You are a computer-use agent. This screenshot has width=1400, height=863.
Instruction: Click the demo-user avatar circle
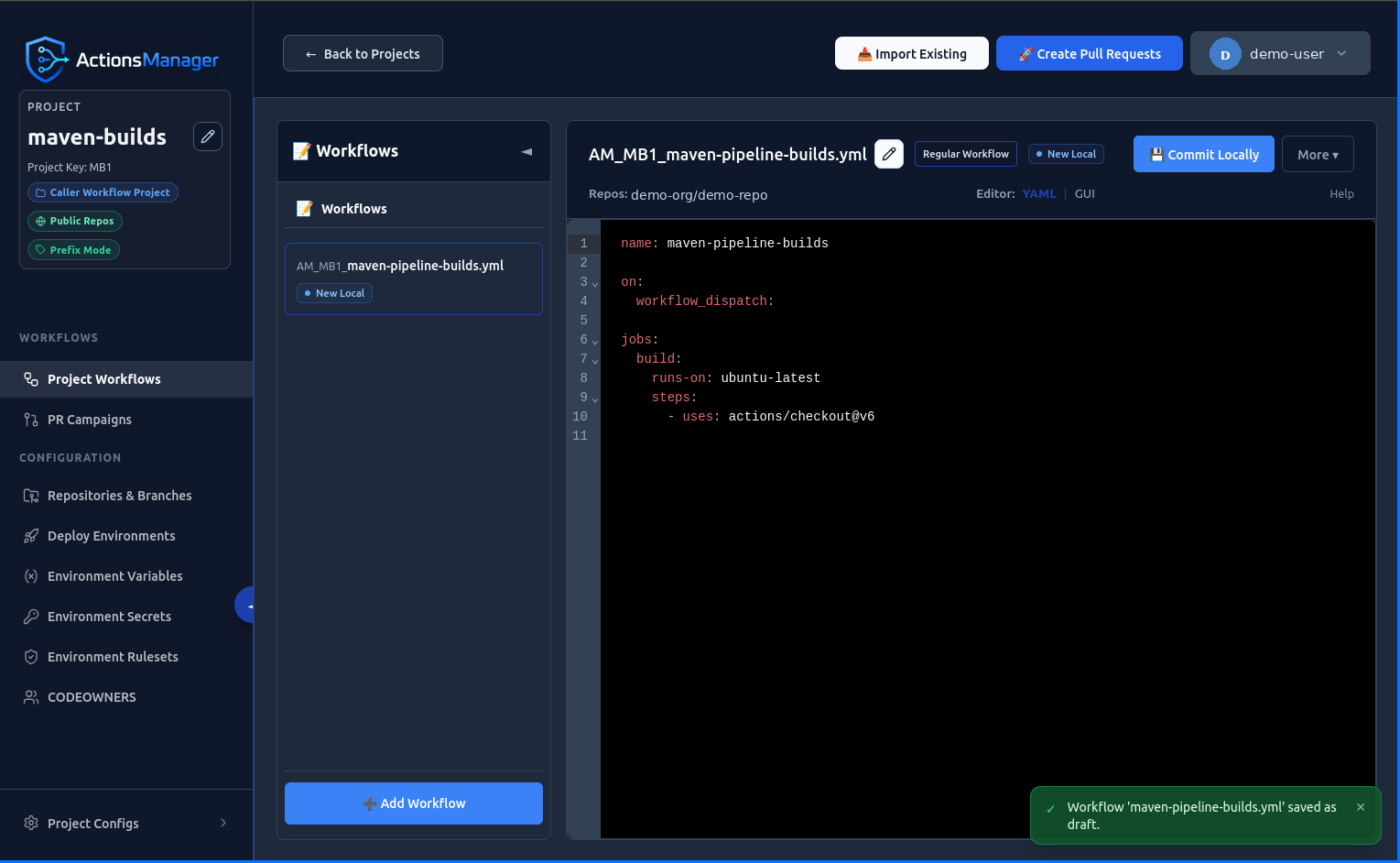point(1225,54)
